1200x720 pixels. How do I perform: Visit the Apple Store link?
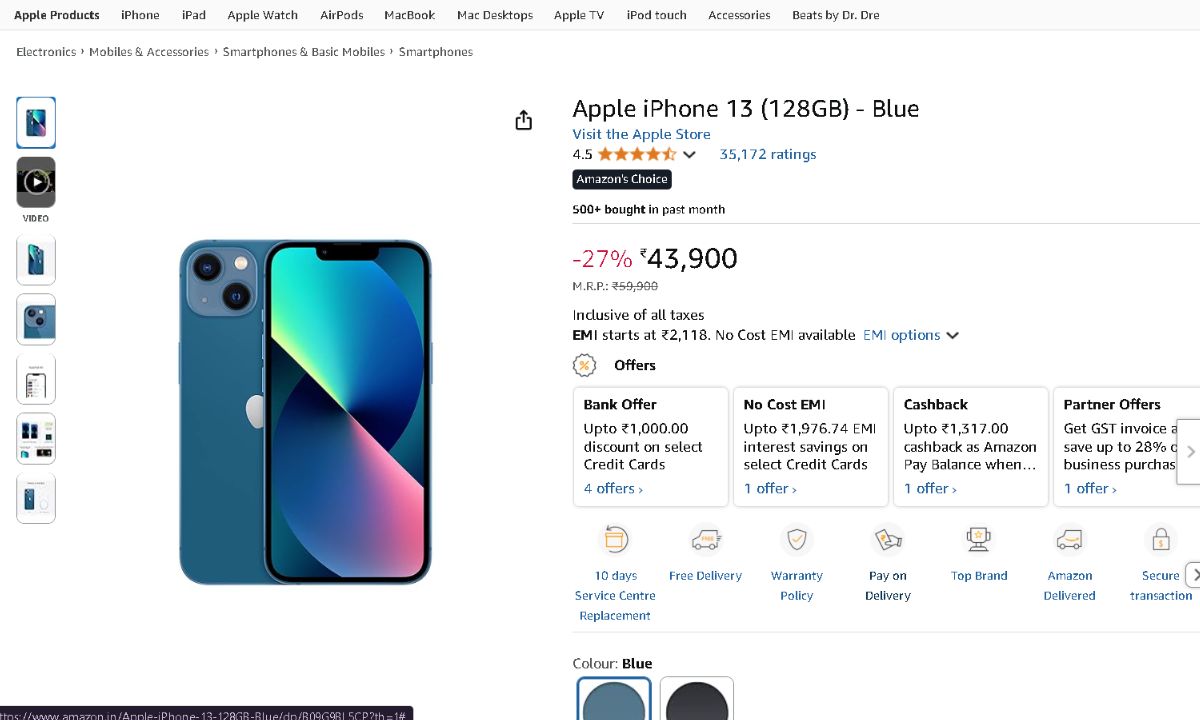tap(641, 134)
